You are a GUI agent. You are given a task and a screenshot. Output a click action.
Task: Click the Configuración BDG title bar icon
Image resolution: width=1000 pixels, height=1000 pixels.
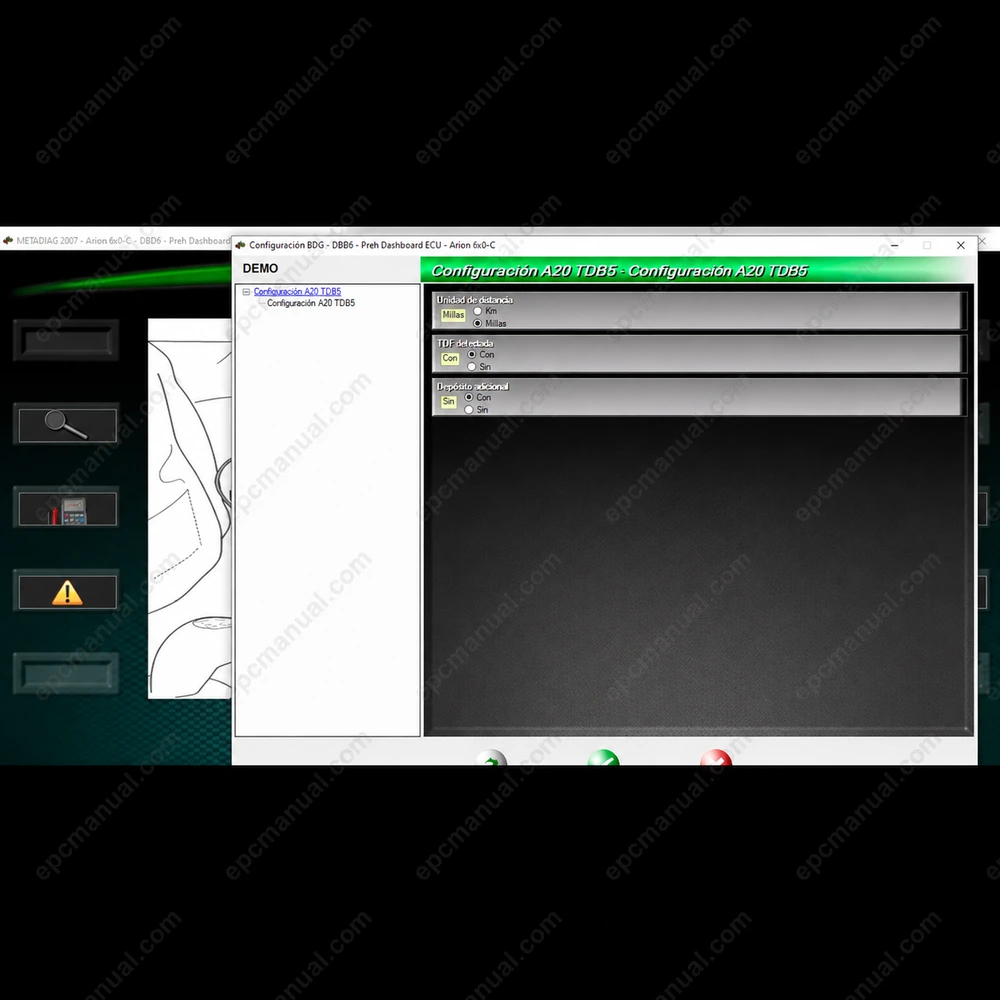pyautogui.click(x=240, y=245)
